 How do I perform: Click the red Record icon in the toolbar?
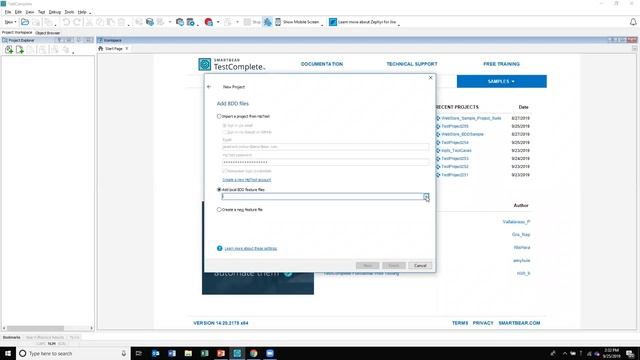(209, 22)
